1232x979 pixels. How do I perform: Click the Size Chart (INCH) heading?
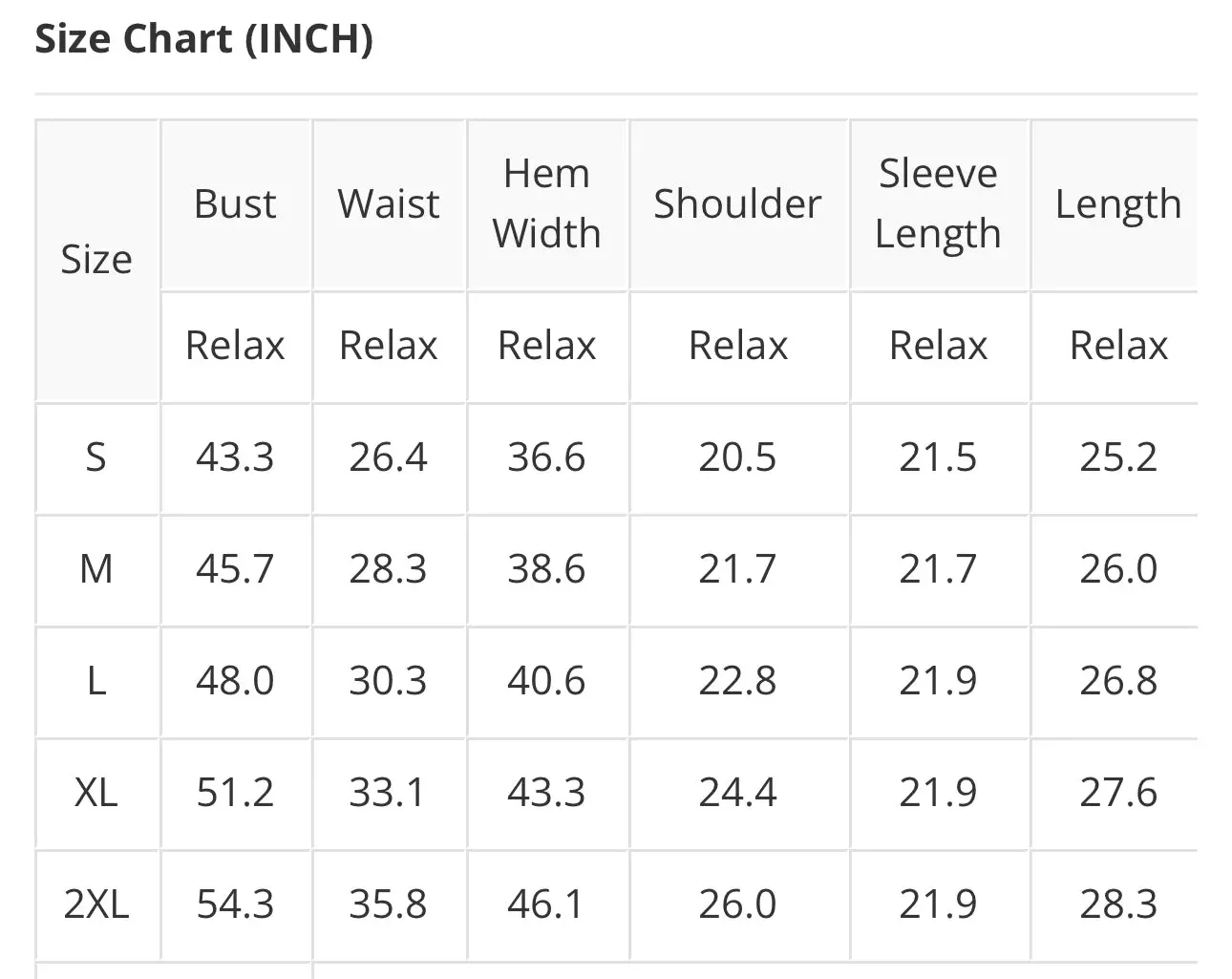point(203,39)
